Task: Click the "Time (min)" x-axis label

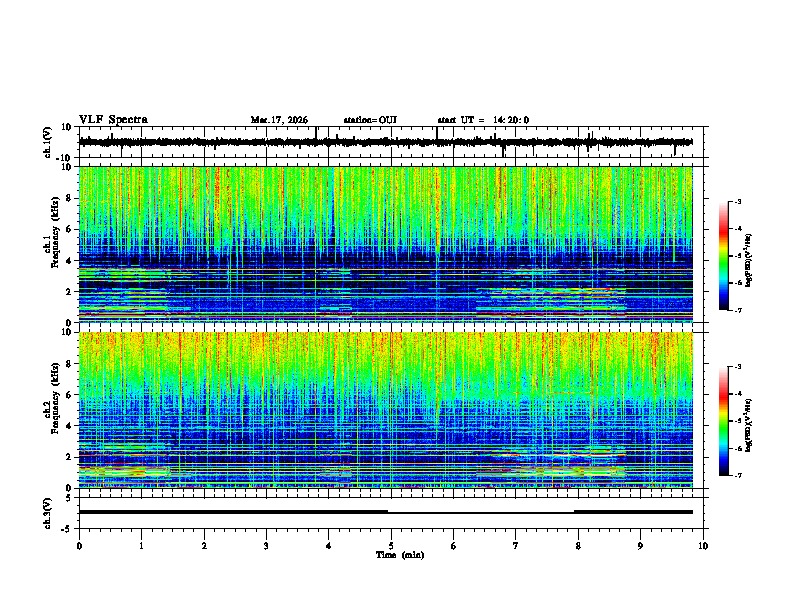Action: [400, 555]
